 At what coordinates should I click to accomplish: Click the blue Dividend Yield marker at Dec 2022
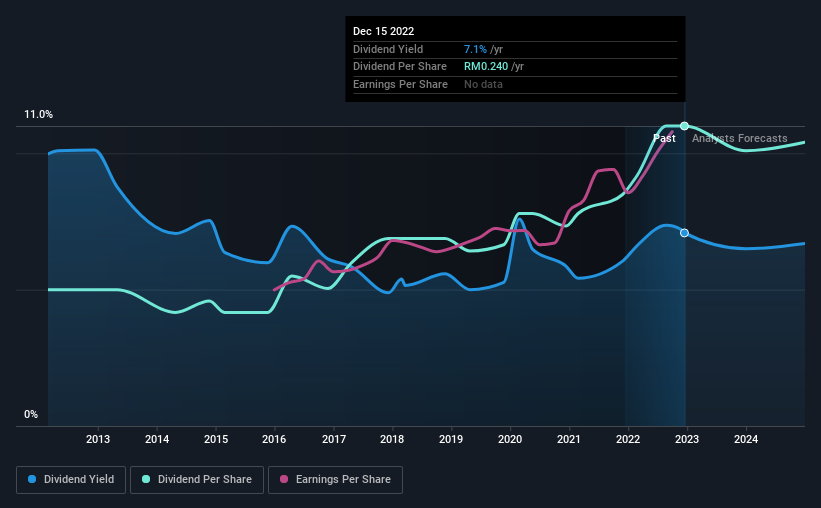coord(684,233)
